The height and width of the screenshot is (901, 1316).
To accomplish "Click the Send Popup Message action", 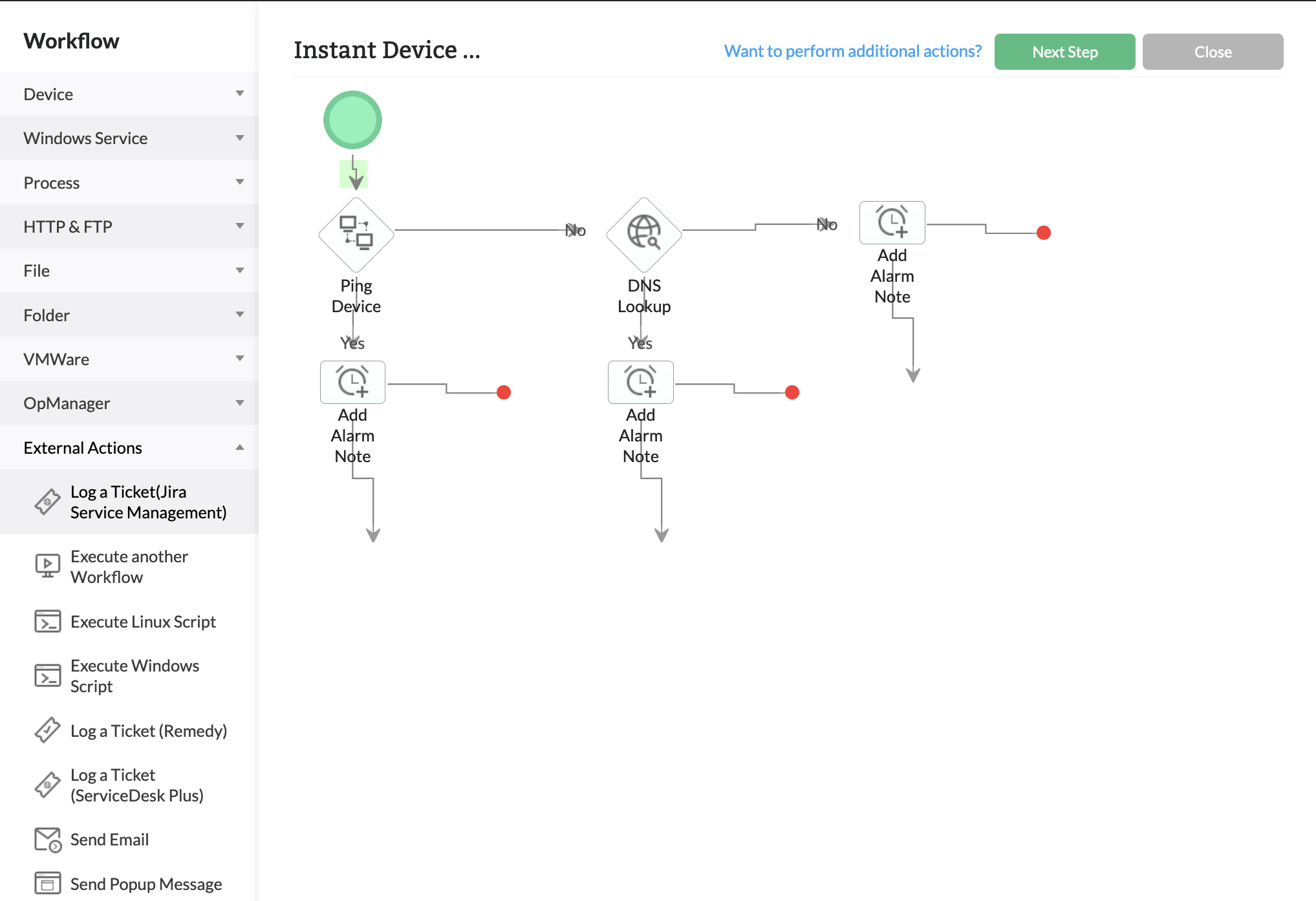I will pyautogui.click(x=146, y=883).
